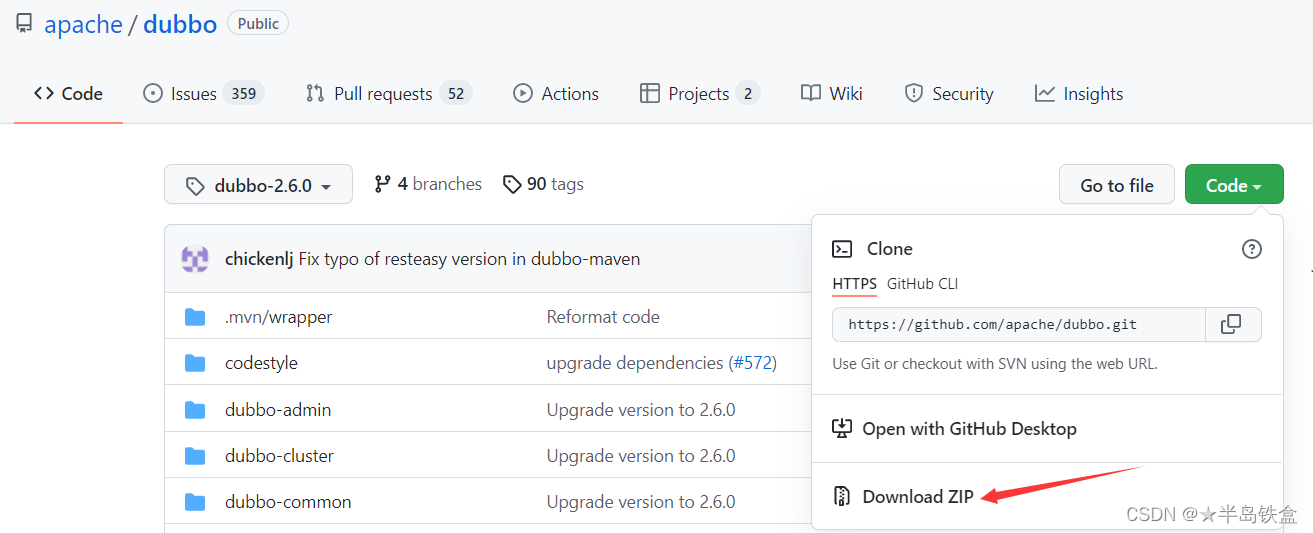Viewport: 1313px width, 533px height.
Task: Click the Projects table icon
Action: coord(650,94)
